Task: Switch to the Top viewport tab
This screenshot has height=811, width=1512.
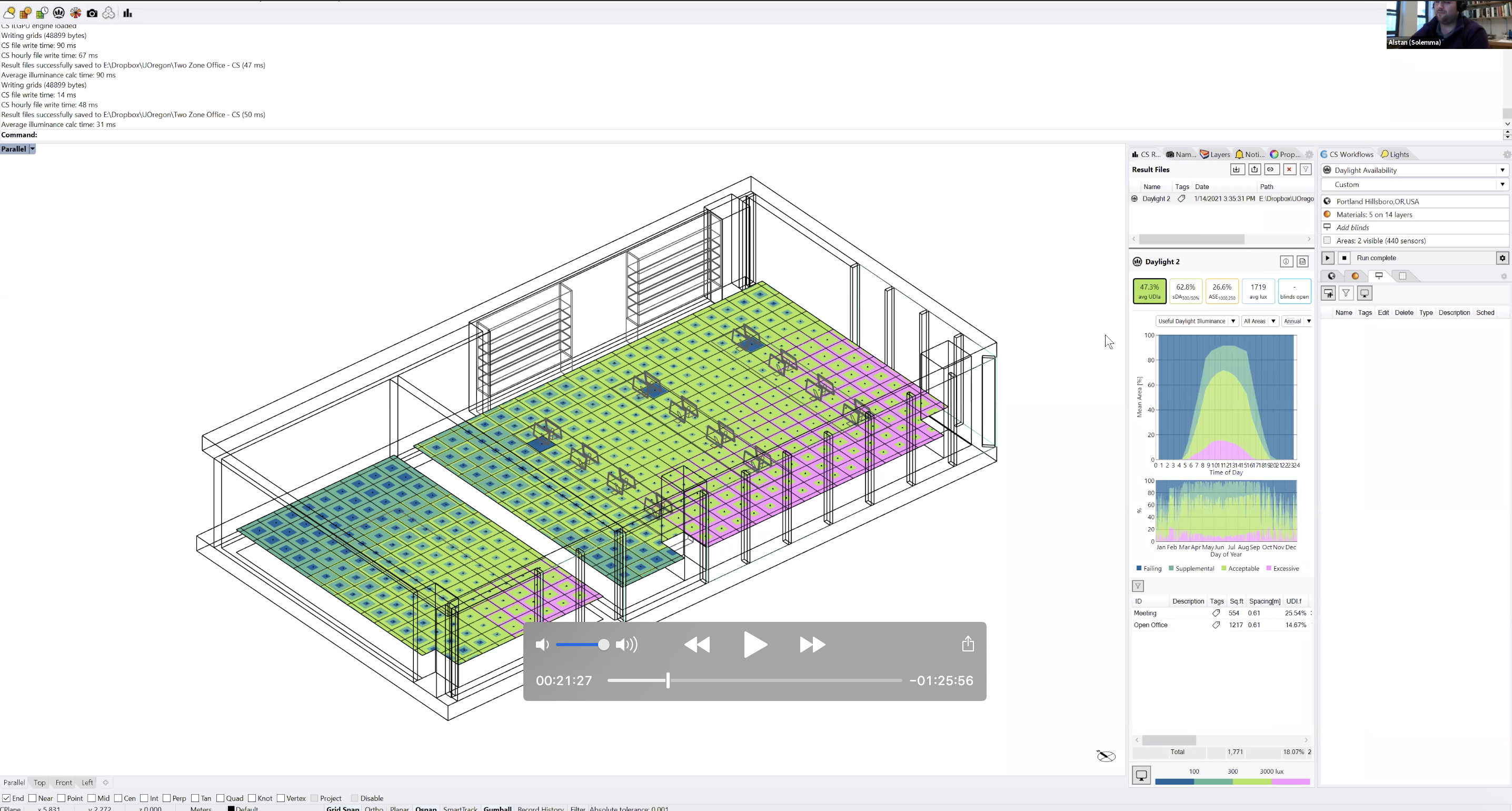Action: [x=39, y=782]
